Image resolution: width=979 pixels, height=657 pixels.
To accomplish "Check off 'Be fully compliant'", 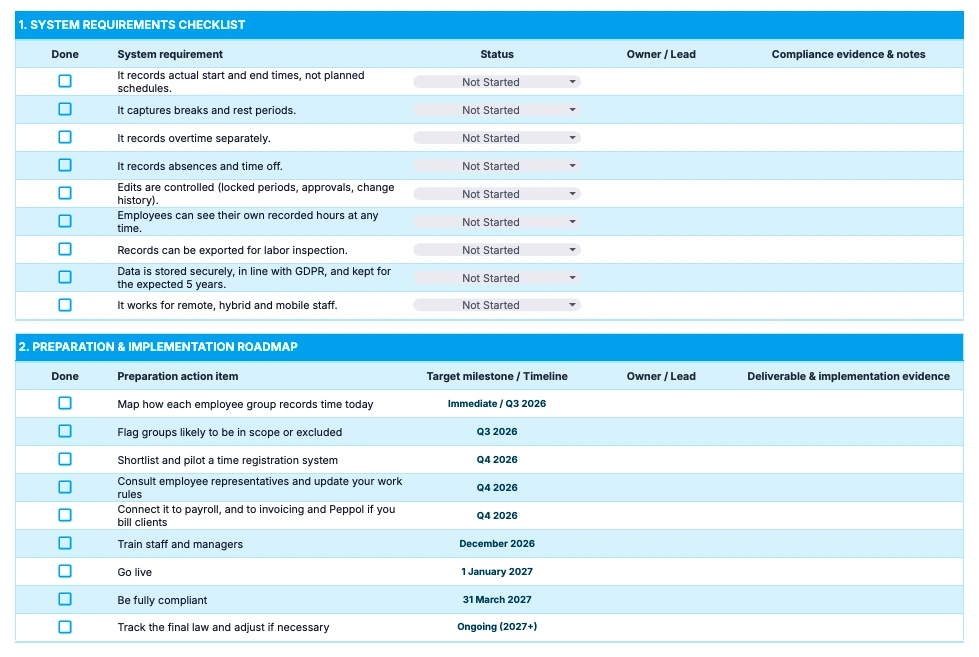I will coord(65,600).
